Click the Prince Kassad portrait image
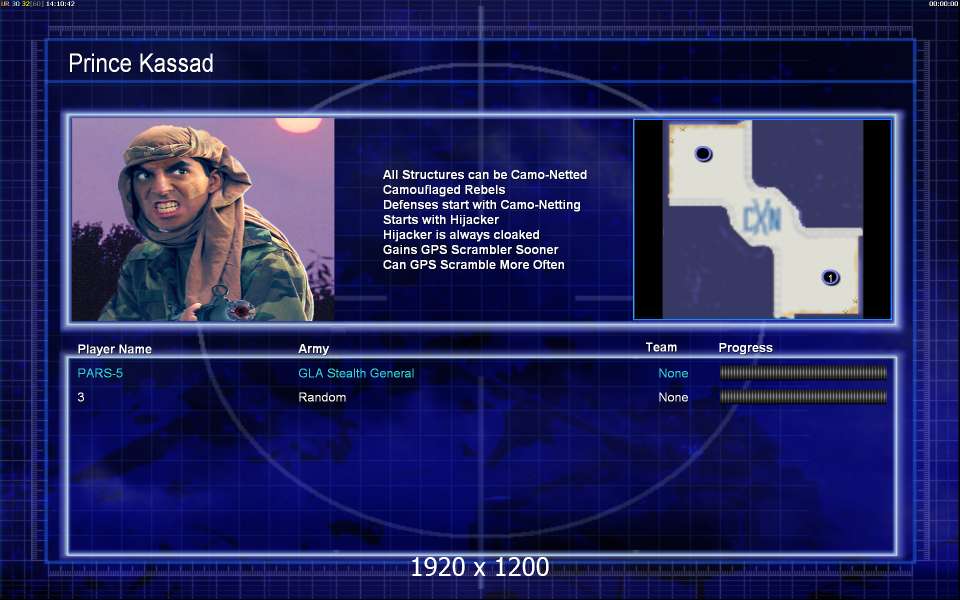Screen dimensions: 960x600 click(203, 219)
